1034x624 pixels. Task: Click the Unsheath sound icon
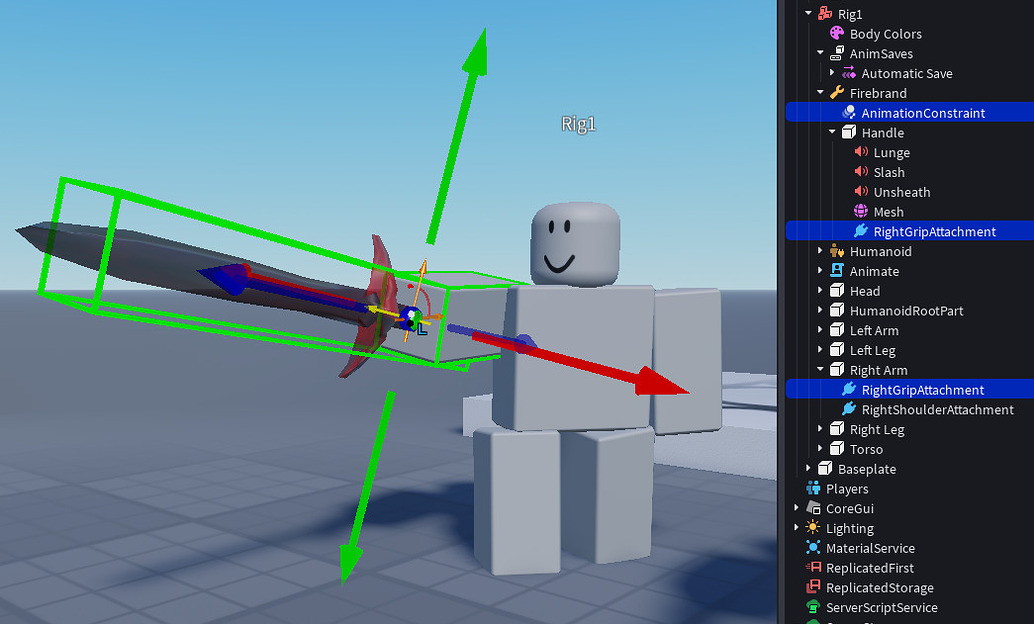861,191
